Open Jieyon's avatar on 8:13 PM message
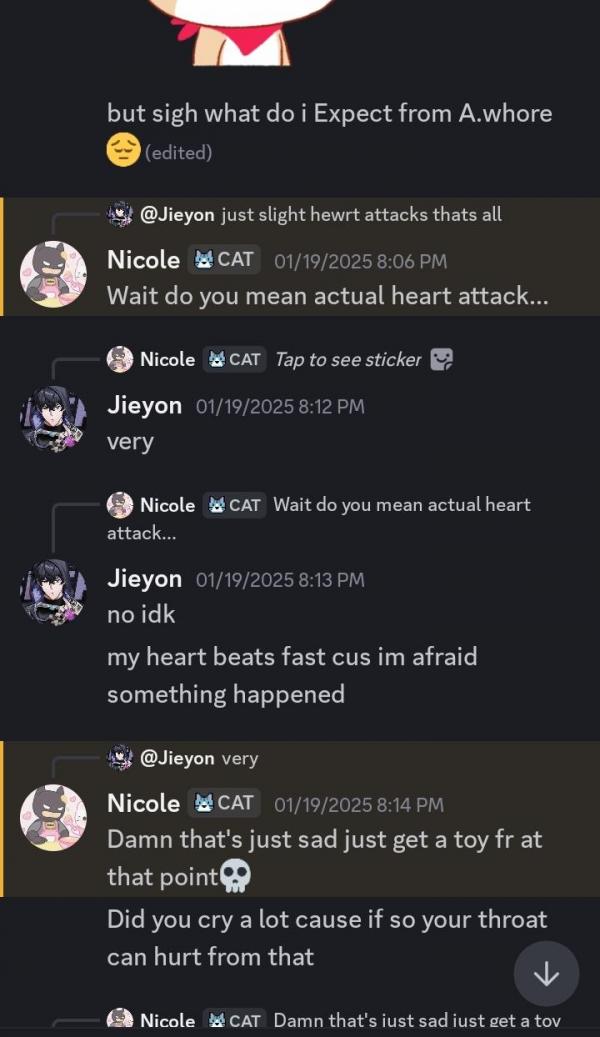 (53, 592)
